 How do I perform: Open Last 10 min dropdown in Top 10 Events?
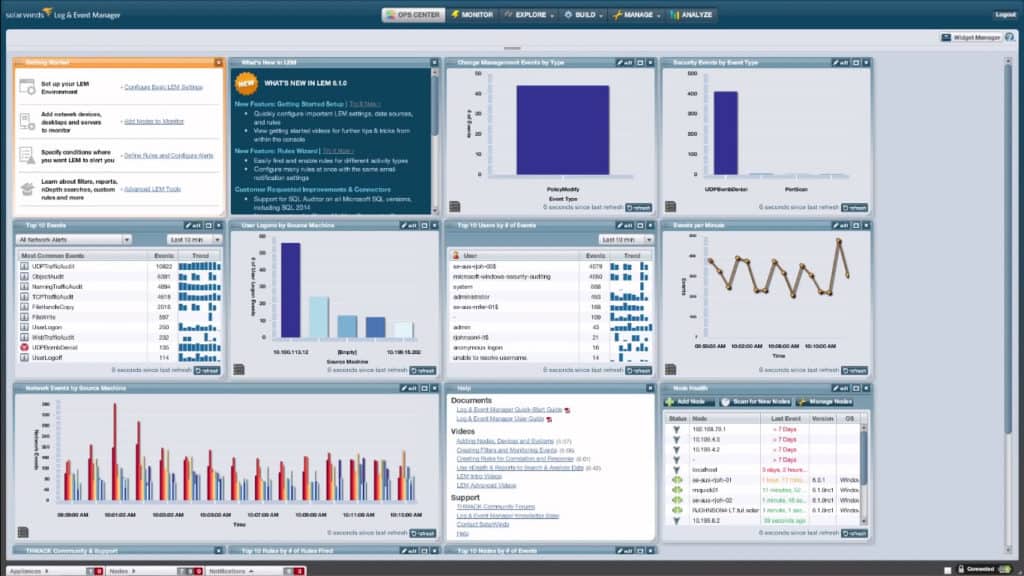coord(194,240)
